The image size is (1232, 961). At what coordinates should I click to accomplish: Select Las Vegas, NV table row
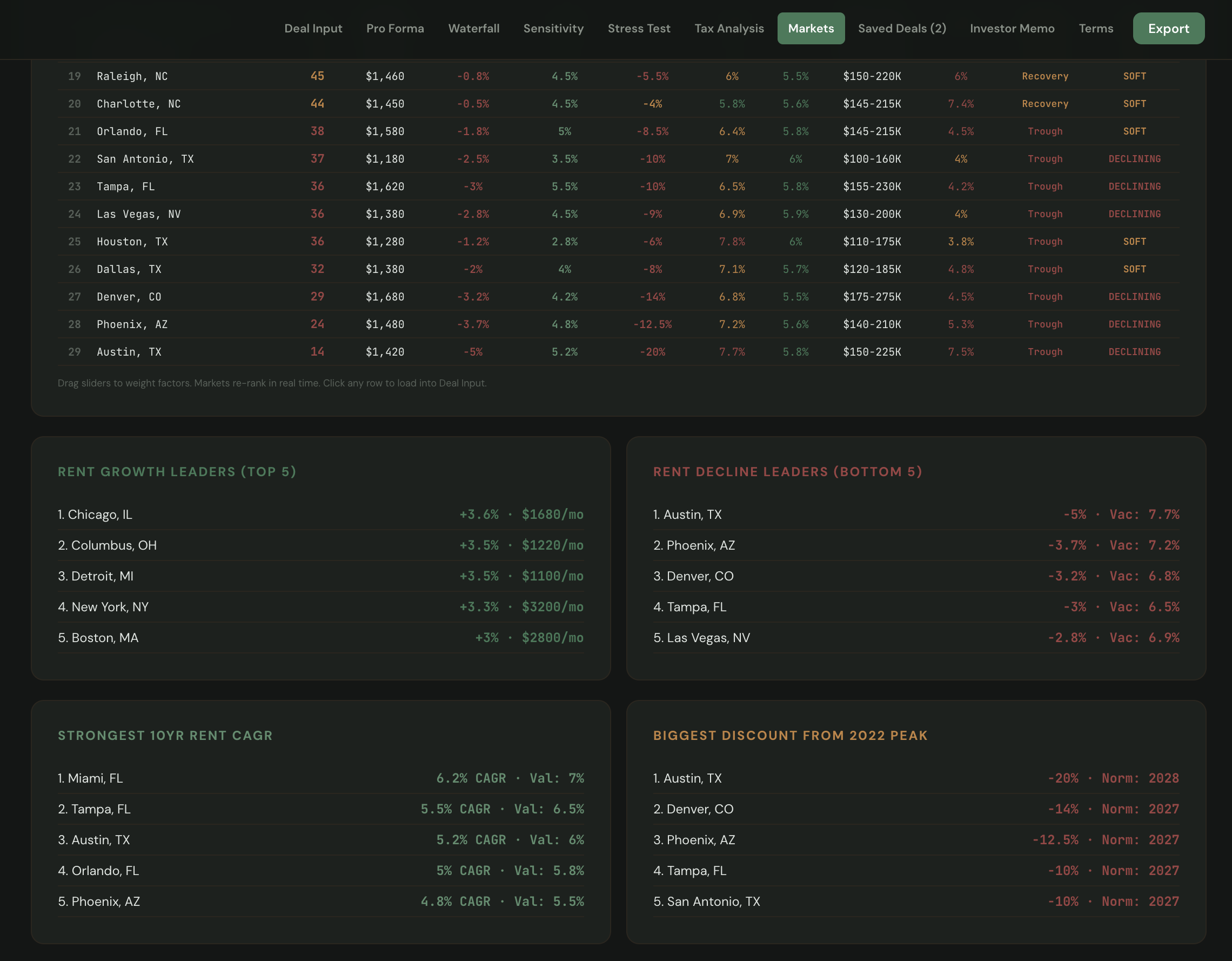[618, 215]
